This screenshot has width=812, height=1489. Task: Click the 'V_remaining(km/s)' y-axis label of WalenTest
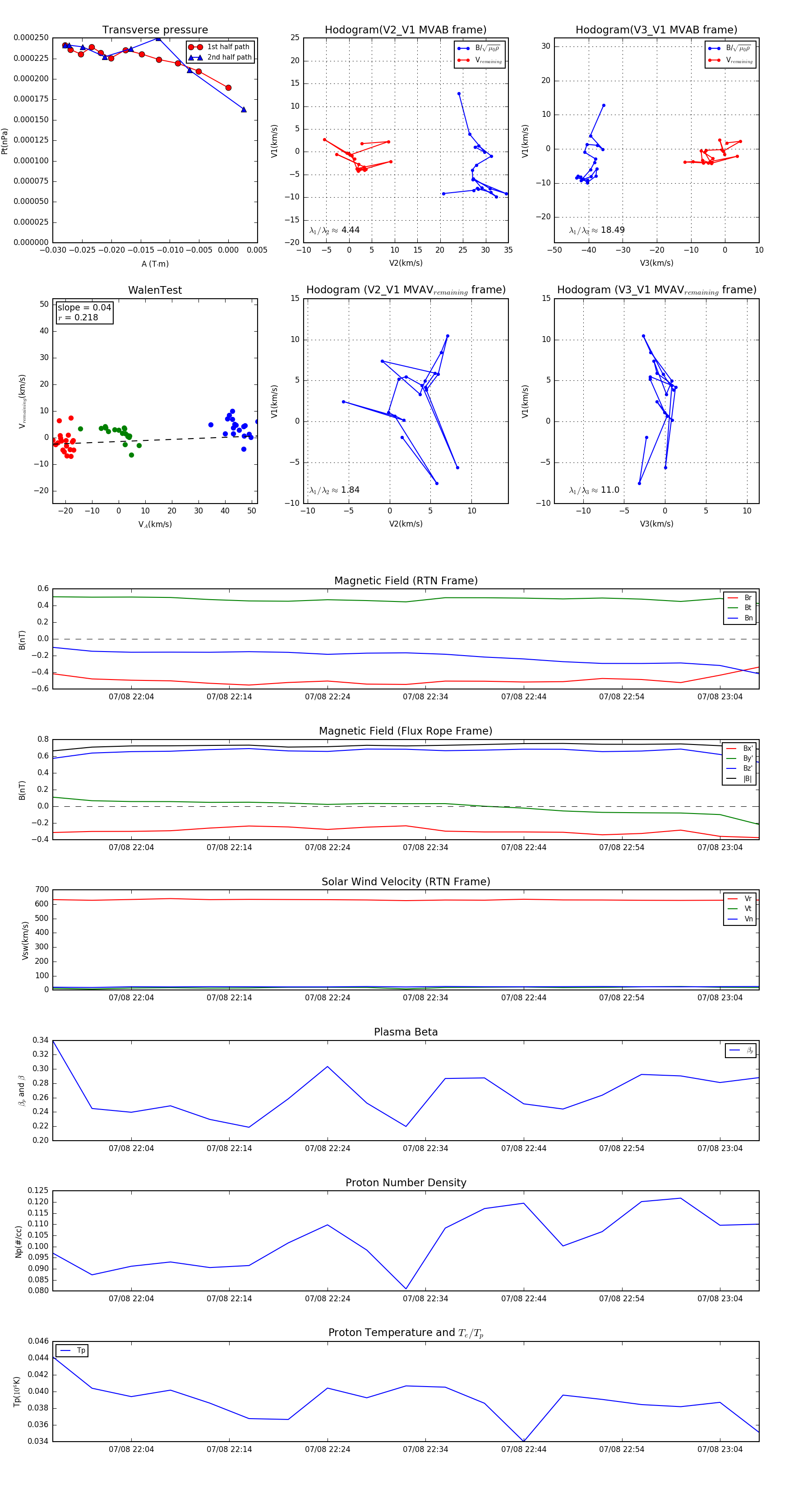click(x=22, y=401)
